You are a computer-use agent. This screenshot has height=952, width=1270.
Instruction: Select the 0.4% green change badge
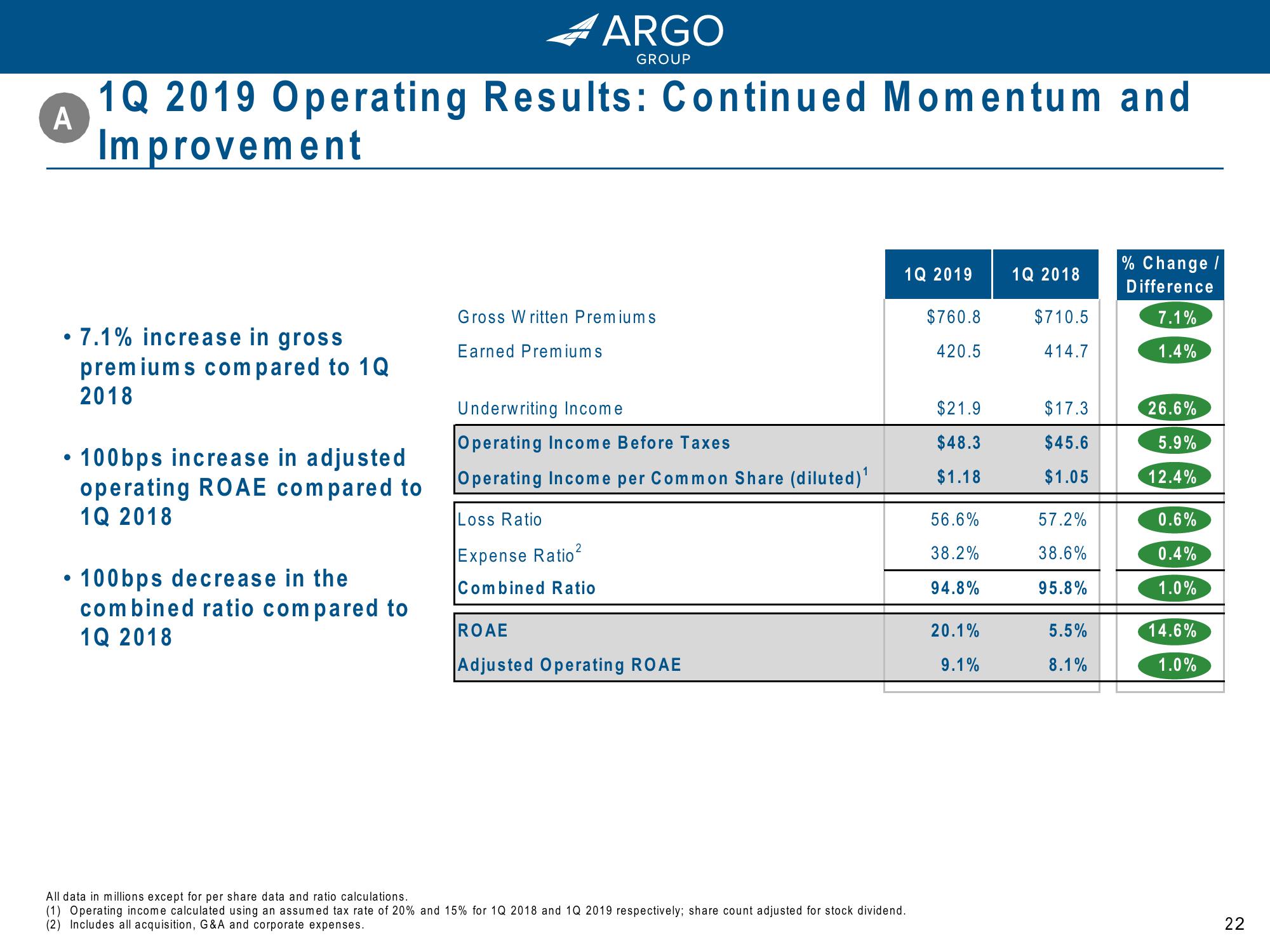[1175, 554]
